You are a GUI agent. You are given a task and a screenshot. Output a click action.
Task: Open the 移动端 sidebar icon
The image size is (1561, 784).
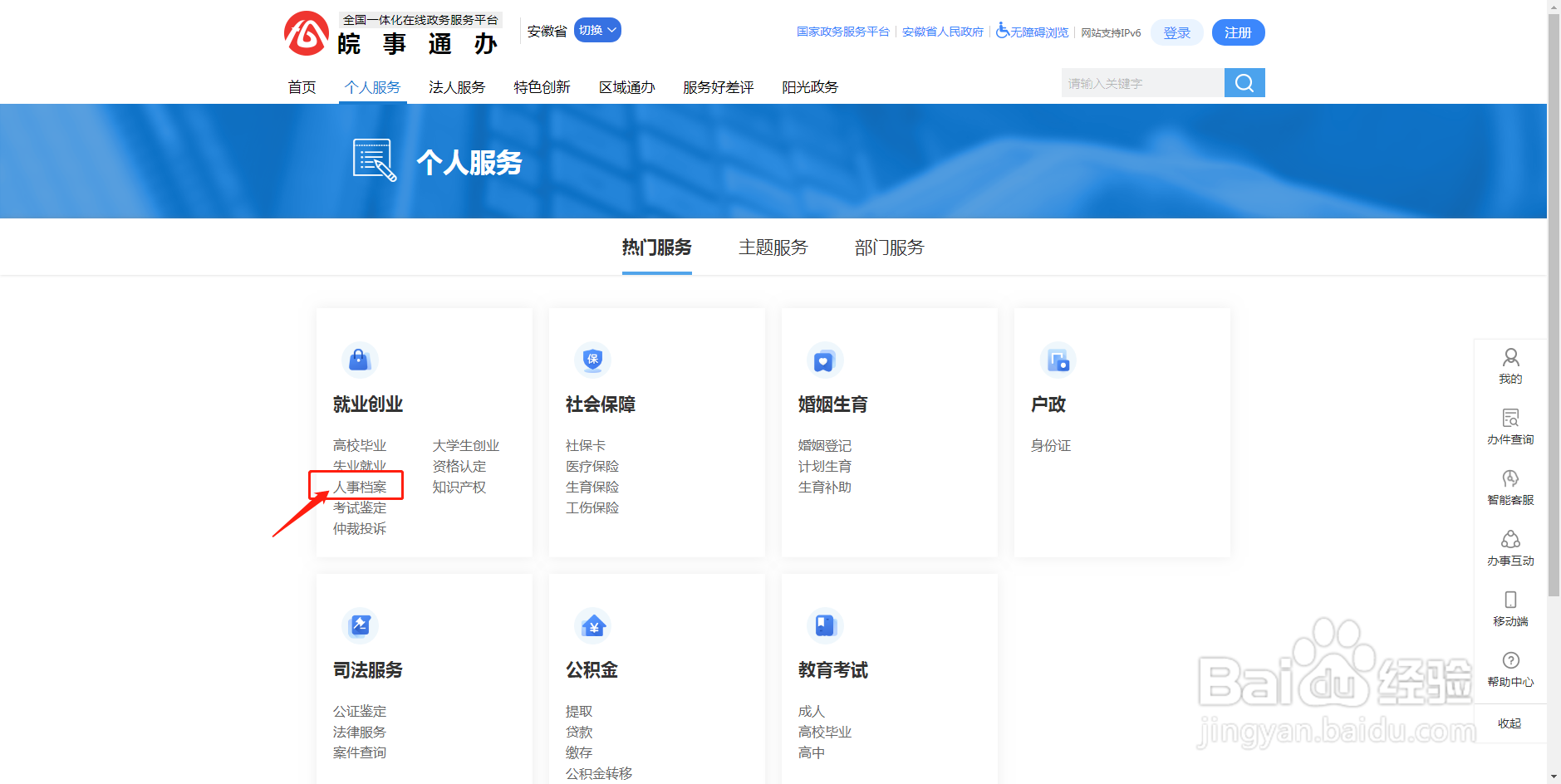1510,609
